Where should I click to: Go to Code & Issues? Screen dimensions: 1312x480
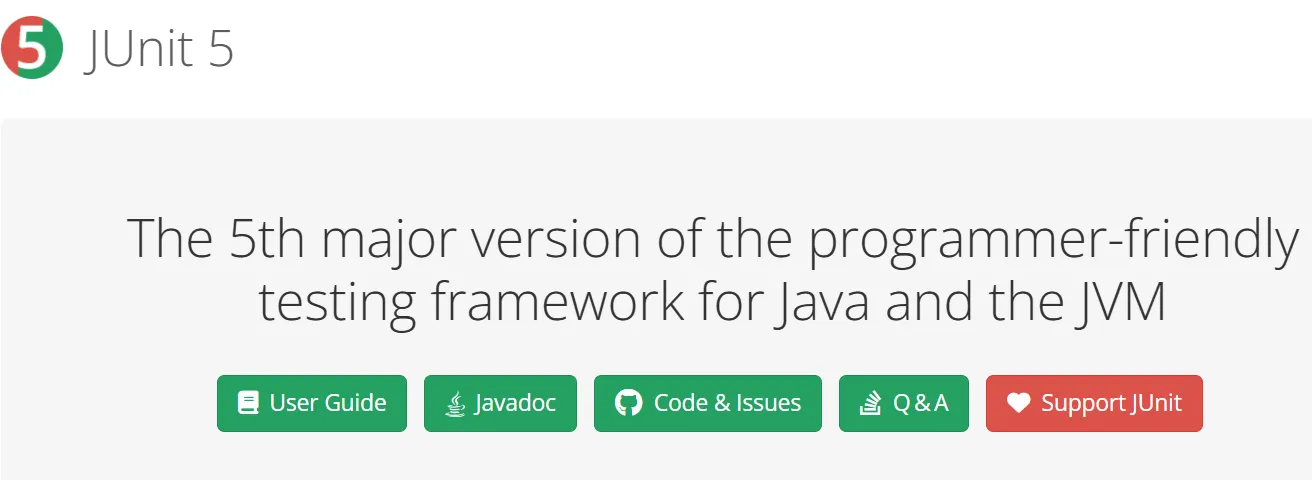(708, 403)
